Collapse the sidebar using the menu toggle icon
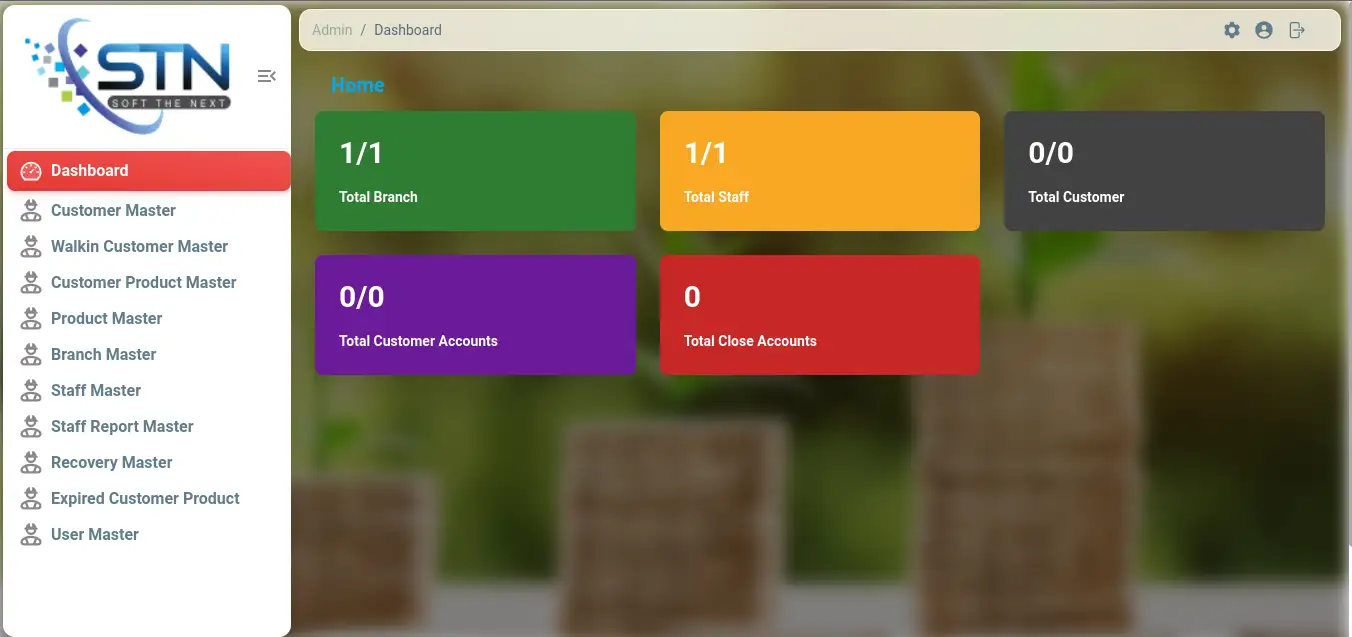Image resolution: width=1352 pixels, height=637 pixels. coord(266,76)
